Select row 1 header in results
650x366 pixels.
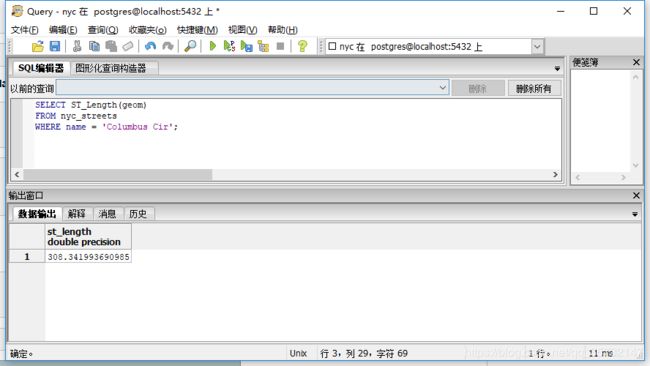coord(27,257)
